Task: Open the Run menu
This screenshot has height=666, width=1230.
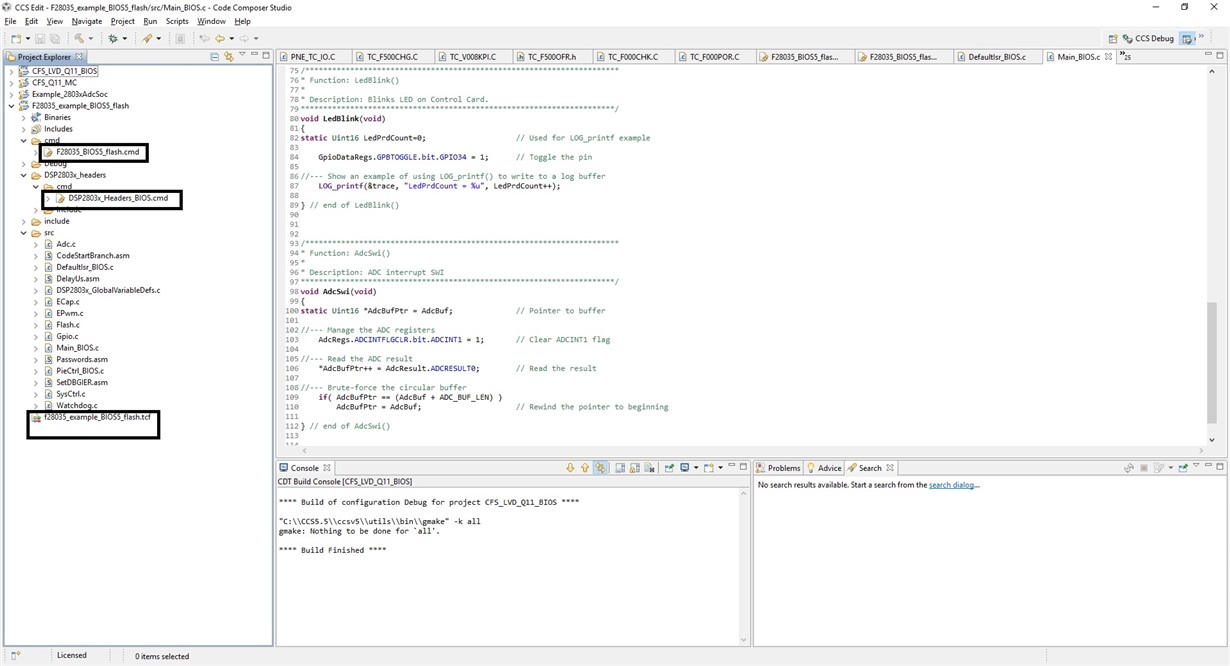Action: [x=150, y=21]
